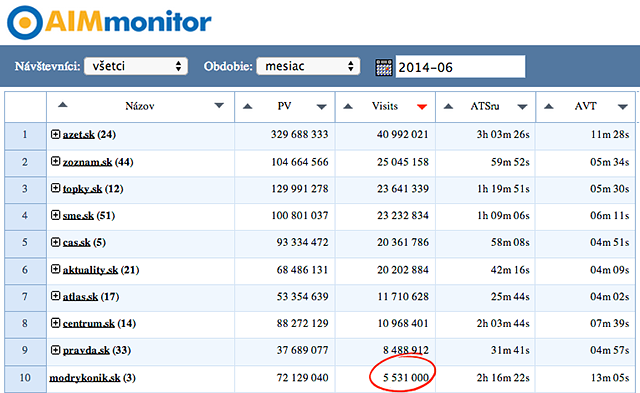The width and height of the screenshot is (640, 393).
Task: Click red Visits descending sort arrow
Action: 422,107
